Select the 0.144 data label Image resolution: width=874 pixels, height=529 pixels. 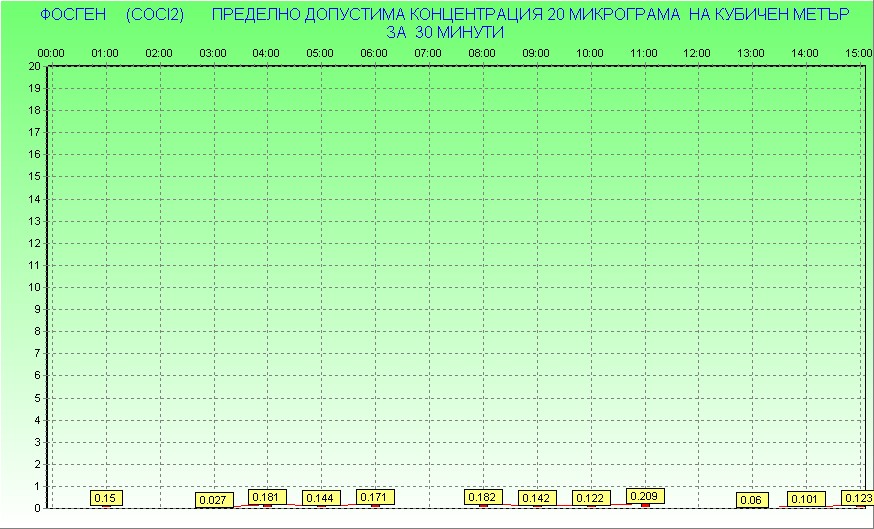(321, 498)
